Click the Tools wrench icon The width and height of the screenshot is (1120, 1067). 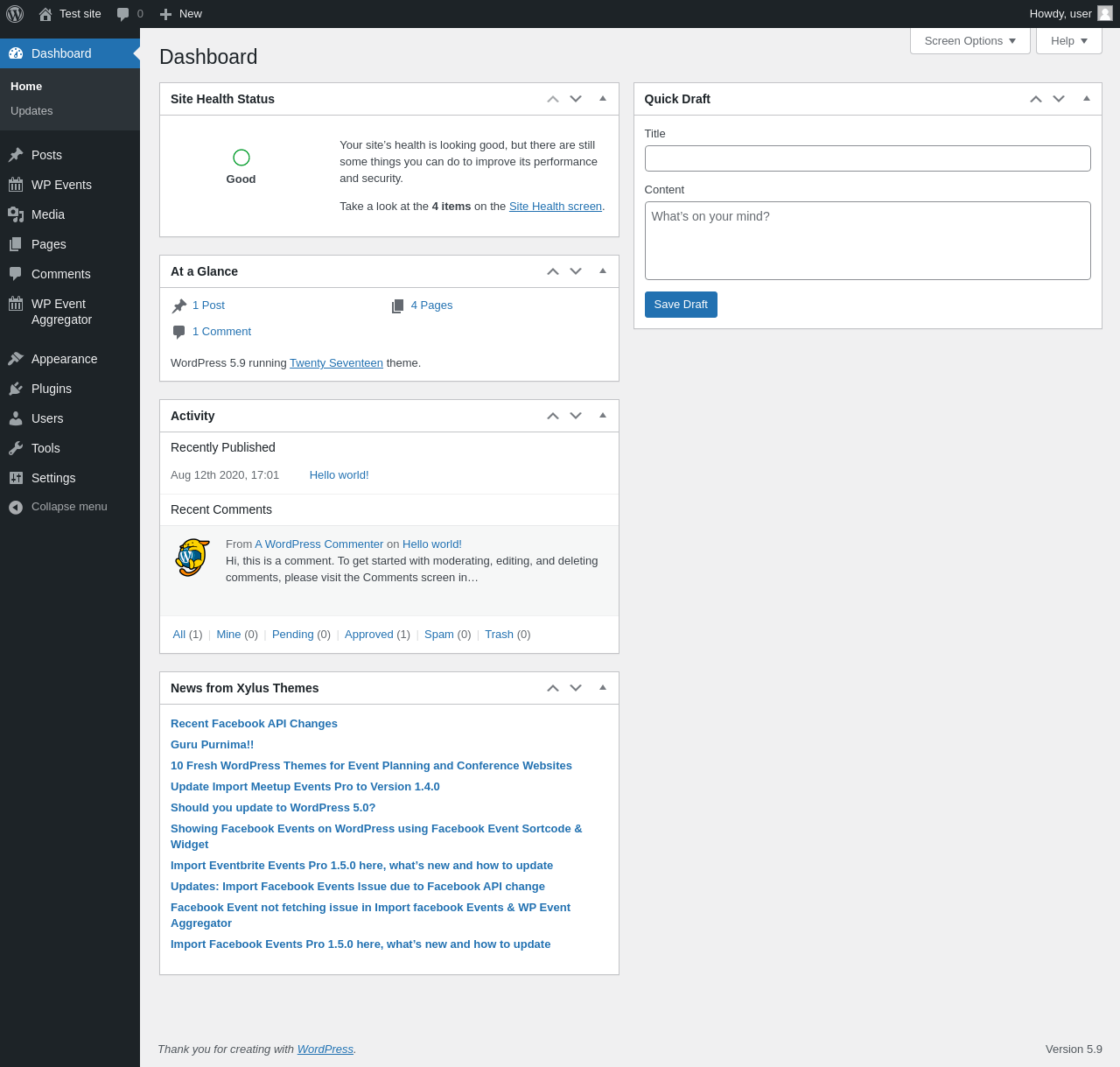[16, 448]
